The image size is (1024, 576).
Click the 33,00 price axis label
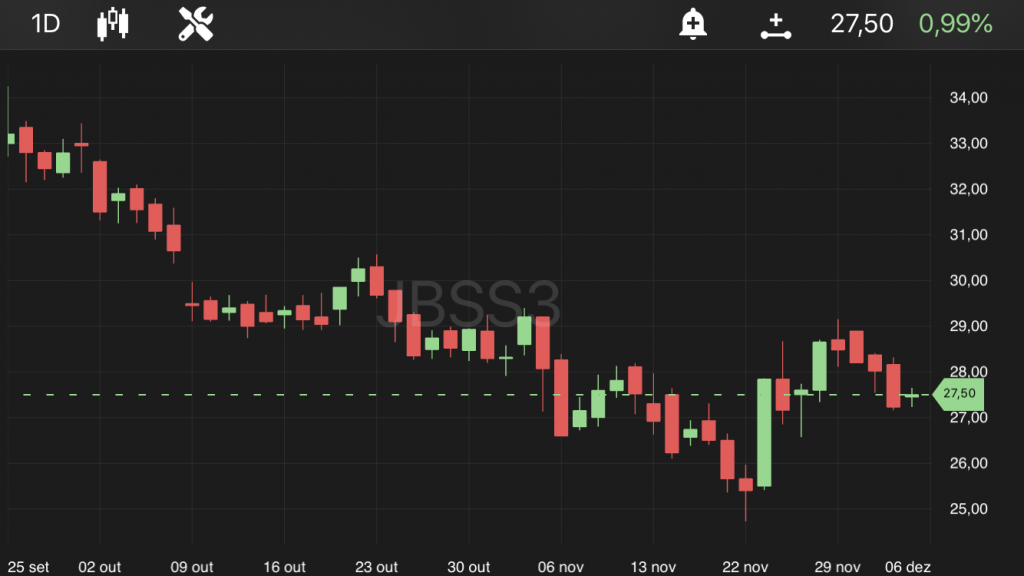point(968,144)
